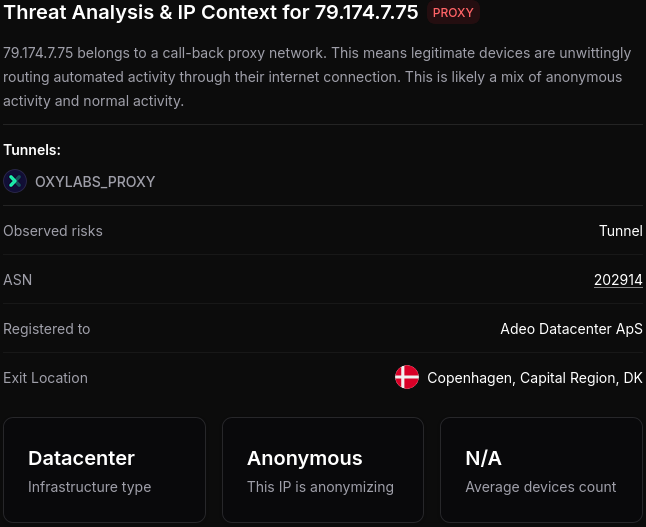Click the Observed risks row label
Image resolution: width=646 pixels, height=527 pixels.
[53, 231]
